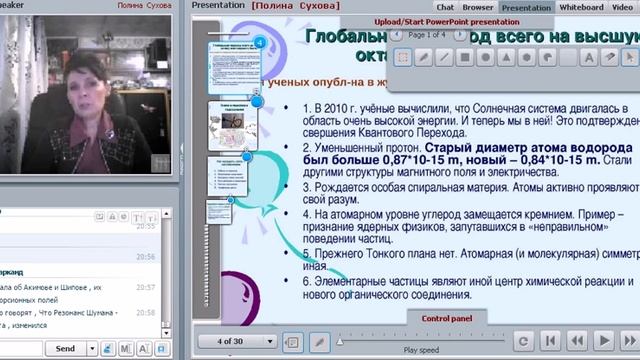Select the rectangle shape tool
640x360 pixels.
click(x=465, y=57)
